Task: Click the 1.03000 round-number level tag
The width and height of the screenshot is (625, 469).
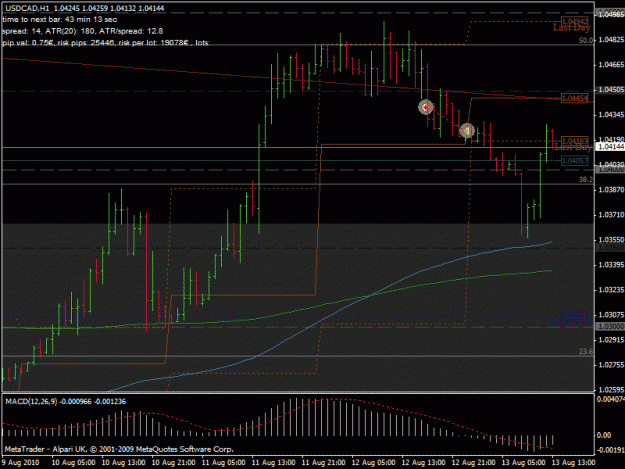Action: [x=610, y=326]
